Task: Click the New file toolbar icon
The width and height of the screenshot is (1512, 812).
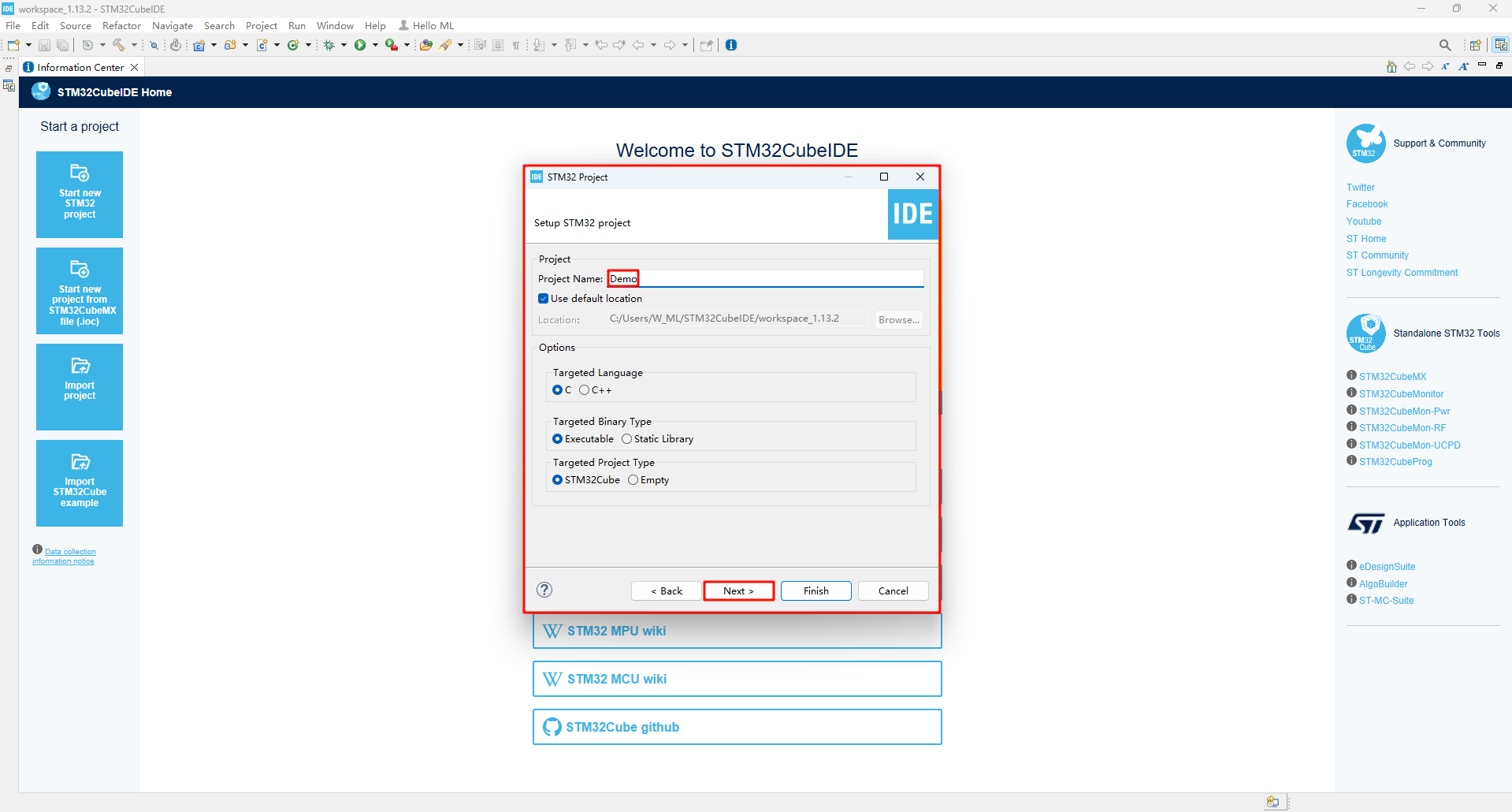Action: click(x=13, y=45)
